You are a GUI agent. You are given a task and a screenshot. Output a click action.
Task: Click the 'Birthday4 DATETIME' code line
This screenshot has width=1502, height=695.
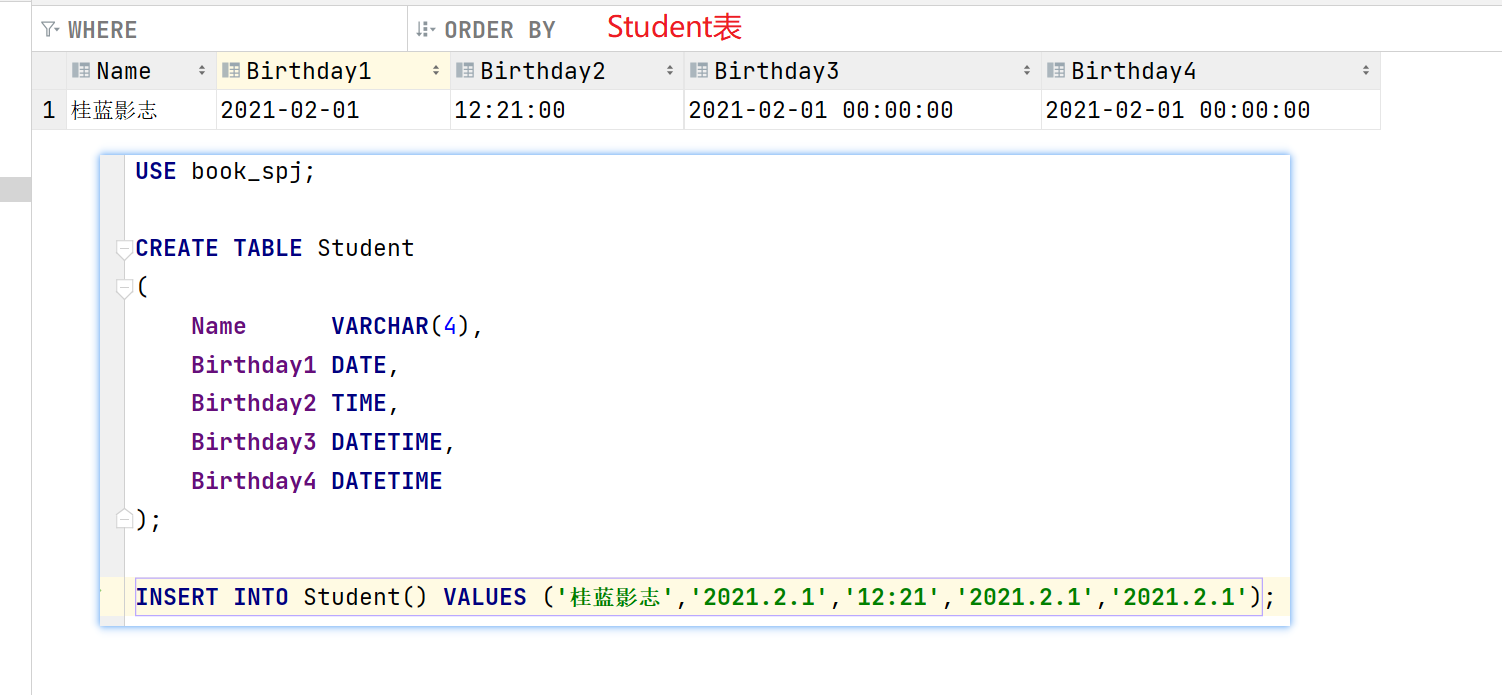(x=317, y=481)
